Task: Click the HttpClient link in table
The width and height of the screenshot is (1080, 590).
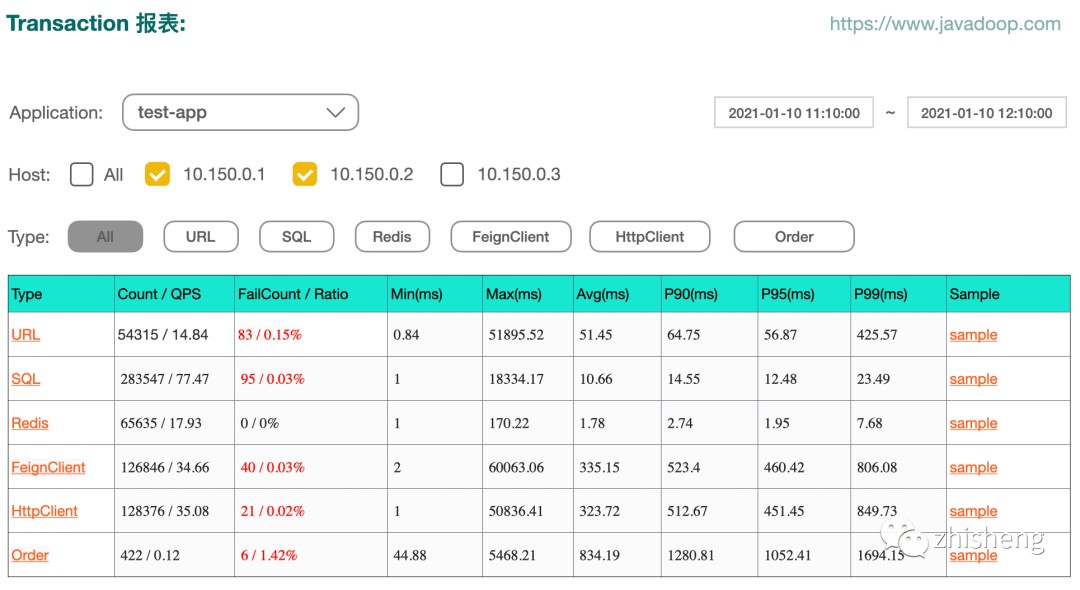Action: 44,511
